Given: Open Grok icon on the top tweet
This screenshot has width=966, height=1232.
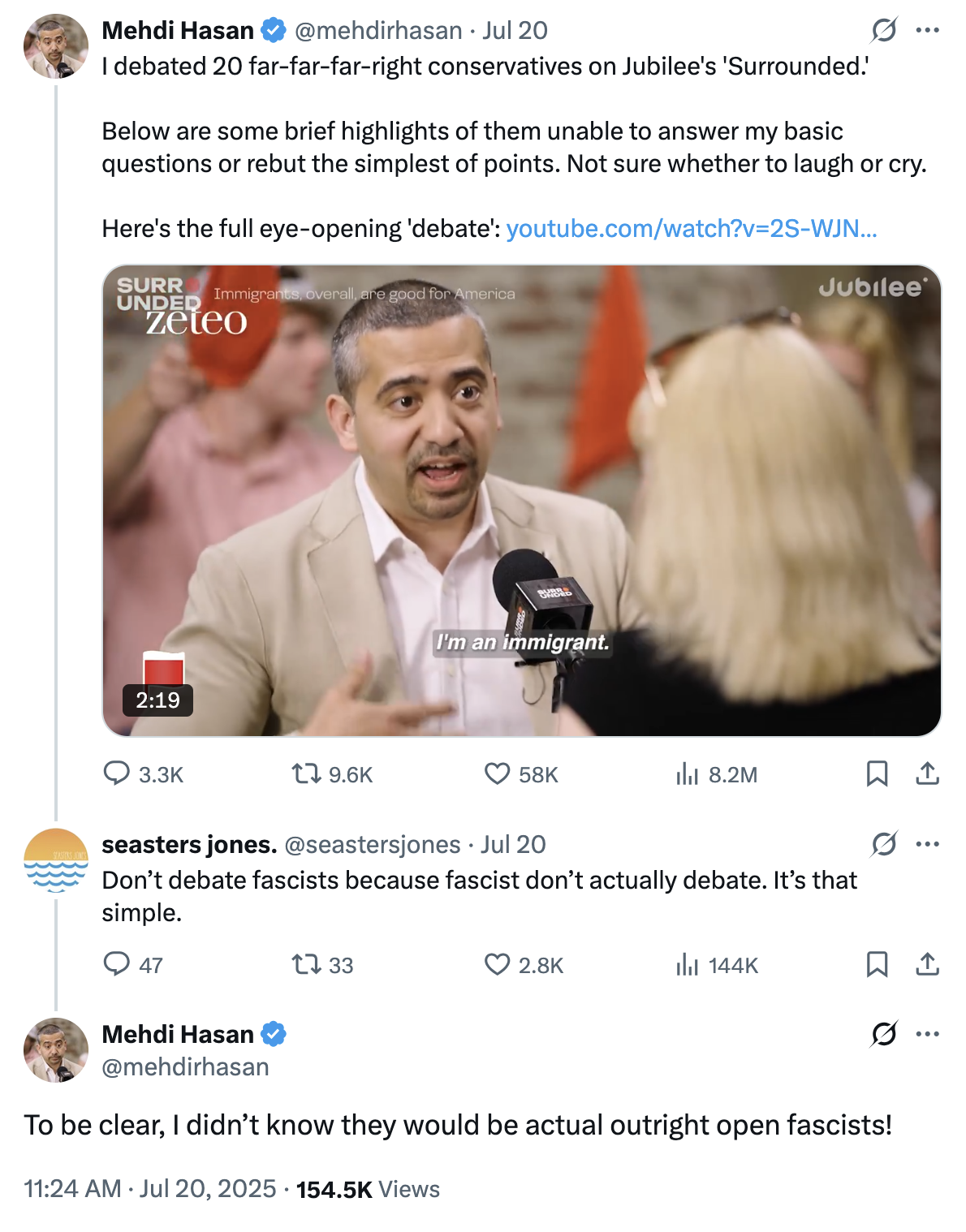Looking at the screenshot, I should click(884, 31).
